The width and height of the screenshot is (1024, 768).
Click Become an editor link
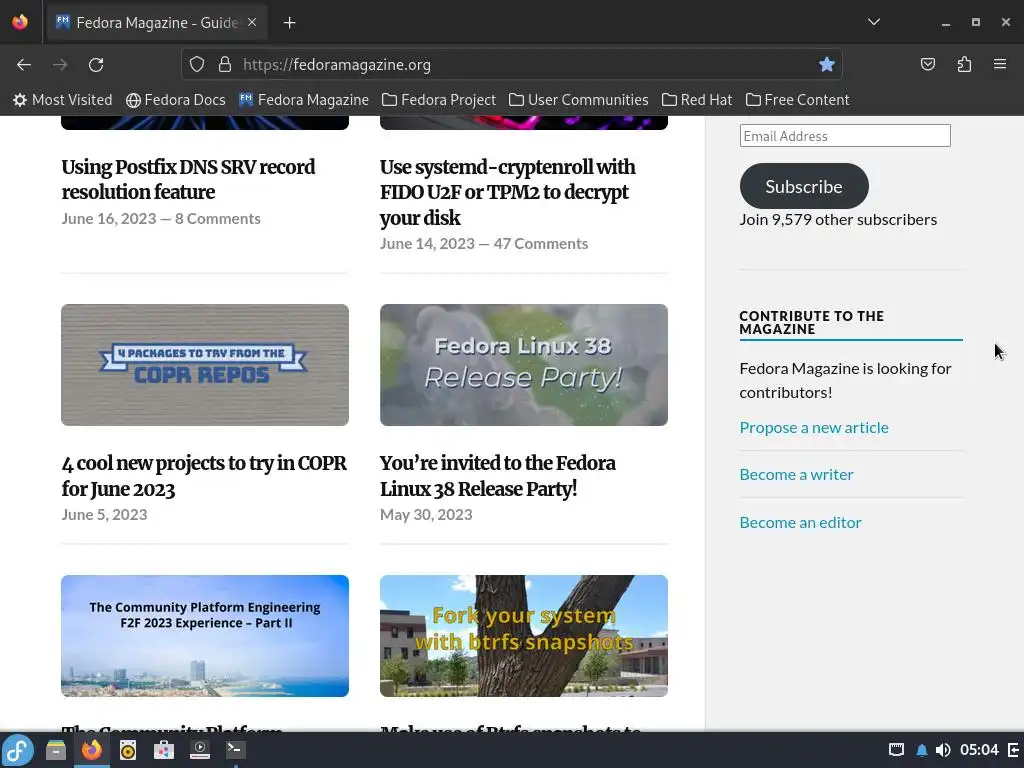(800, 522)
